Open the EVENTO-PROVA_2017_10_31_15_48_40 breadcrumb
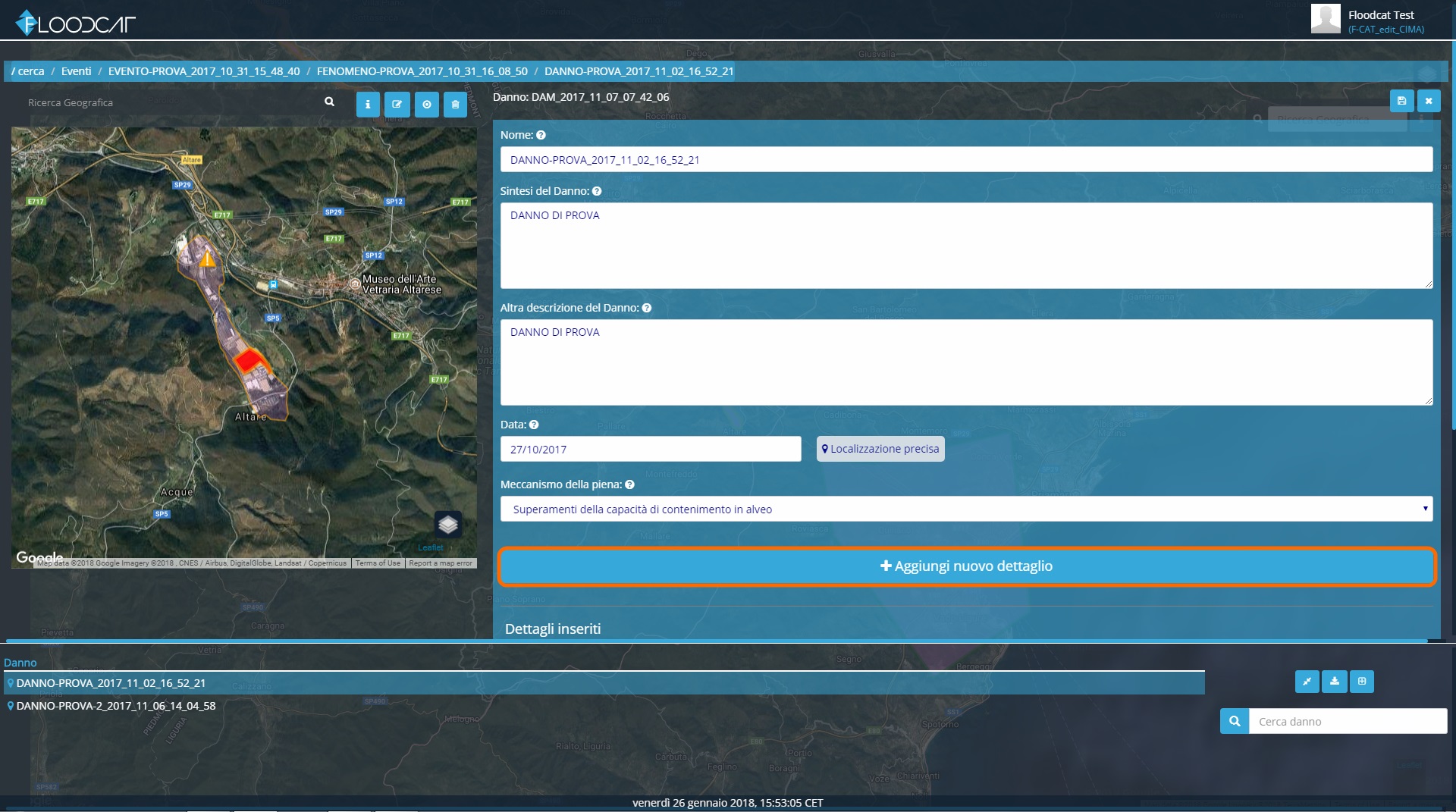 pyautogui.click(x=204, y=71)
